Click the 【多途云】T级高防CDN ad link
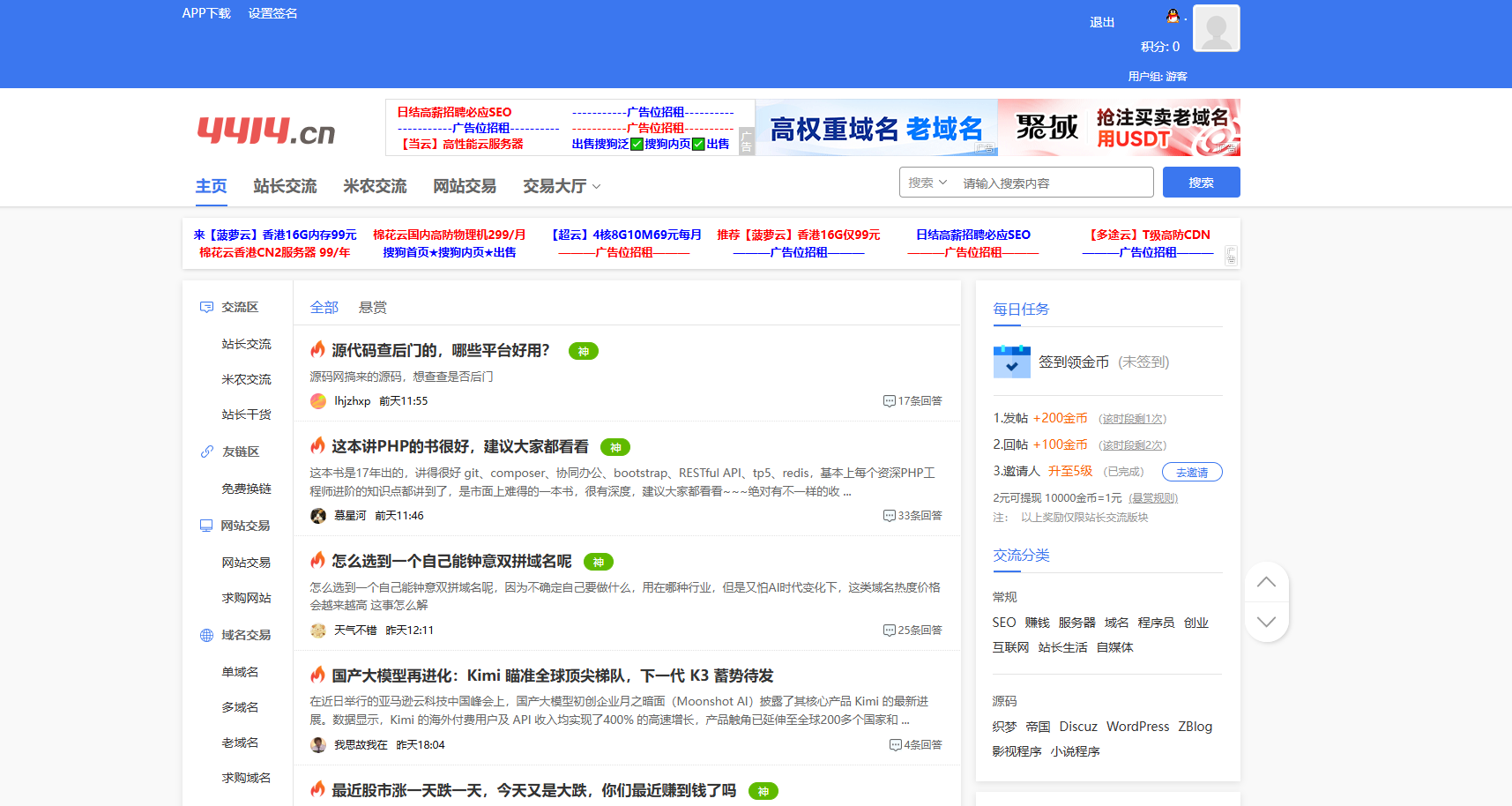 pyautogui.click(x=1149, y=235)
